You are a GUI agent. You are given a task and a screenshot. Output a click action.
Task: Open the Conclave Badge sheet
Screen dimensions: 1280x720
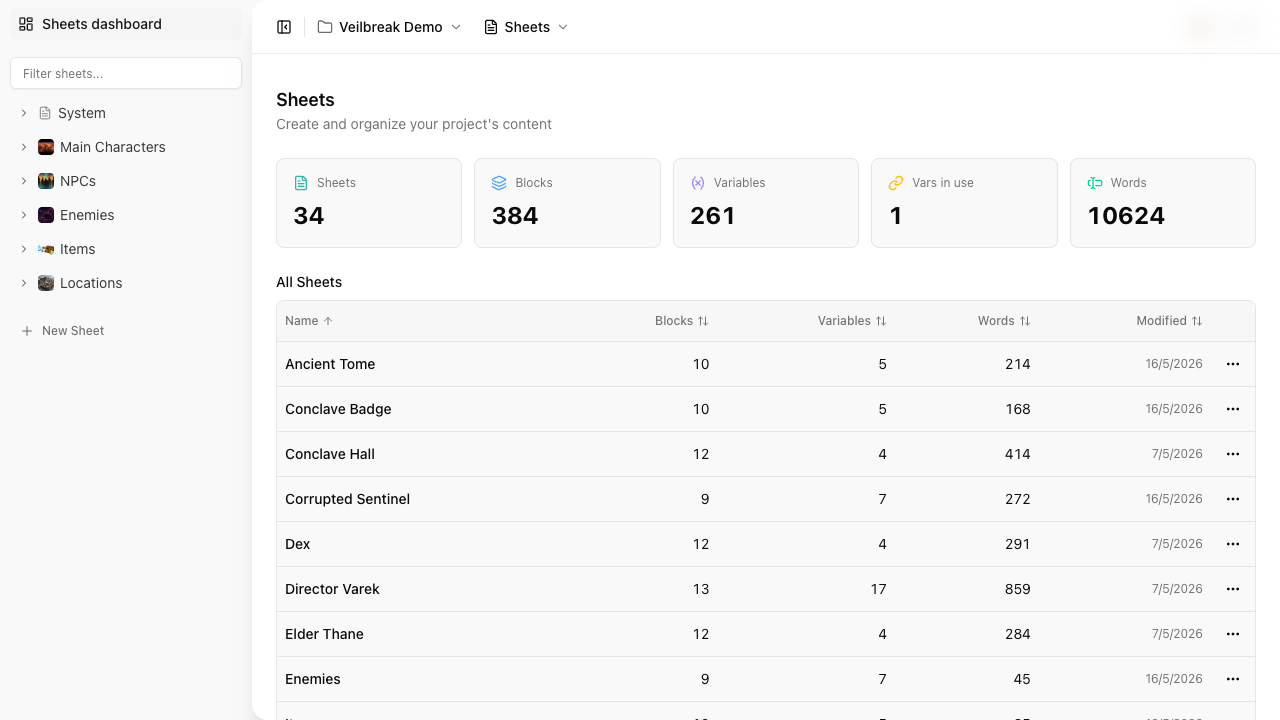338,409
